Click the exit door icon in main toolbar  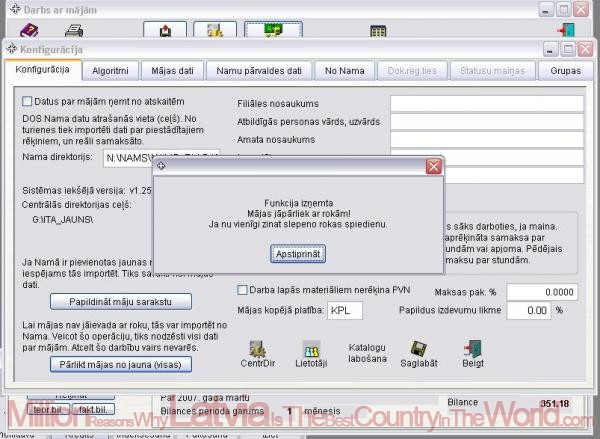point(566,31)
